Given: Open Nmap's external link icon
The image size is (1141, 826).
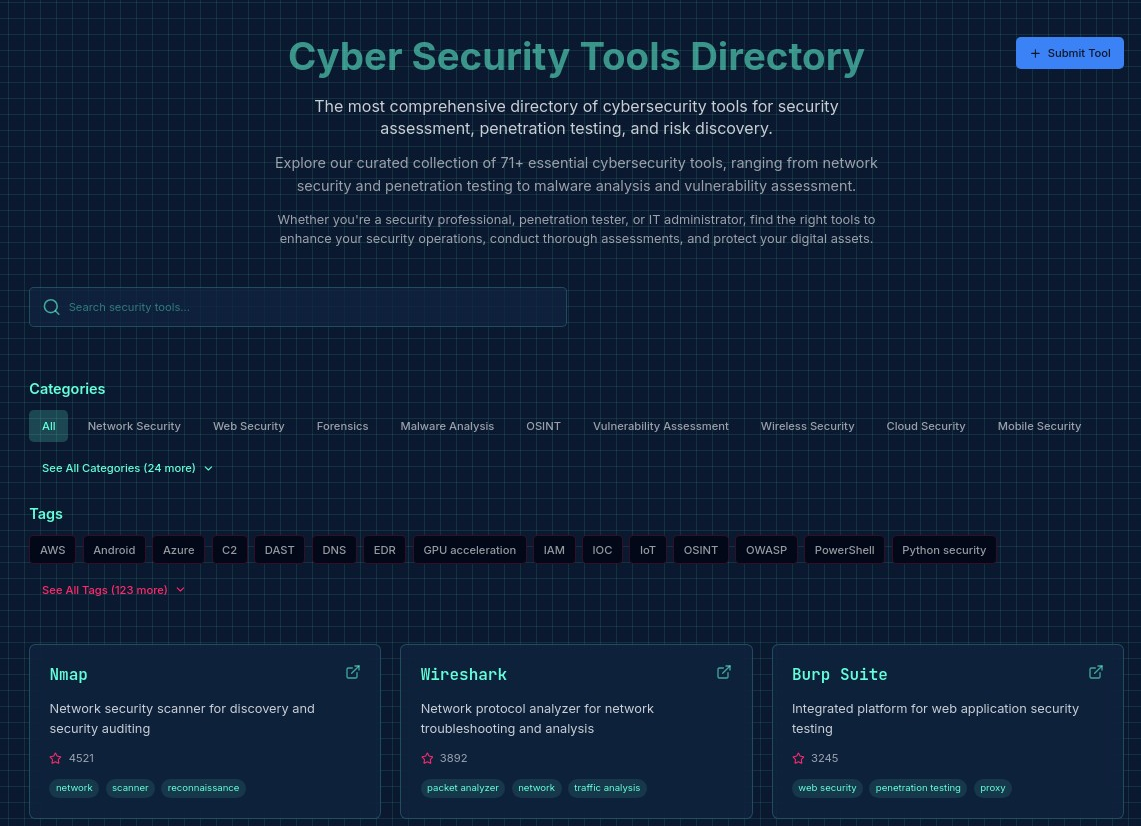Looking at the screenshot, I should pos(353,672).
